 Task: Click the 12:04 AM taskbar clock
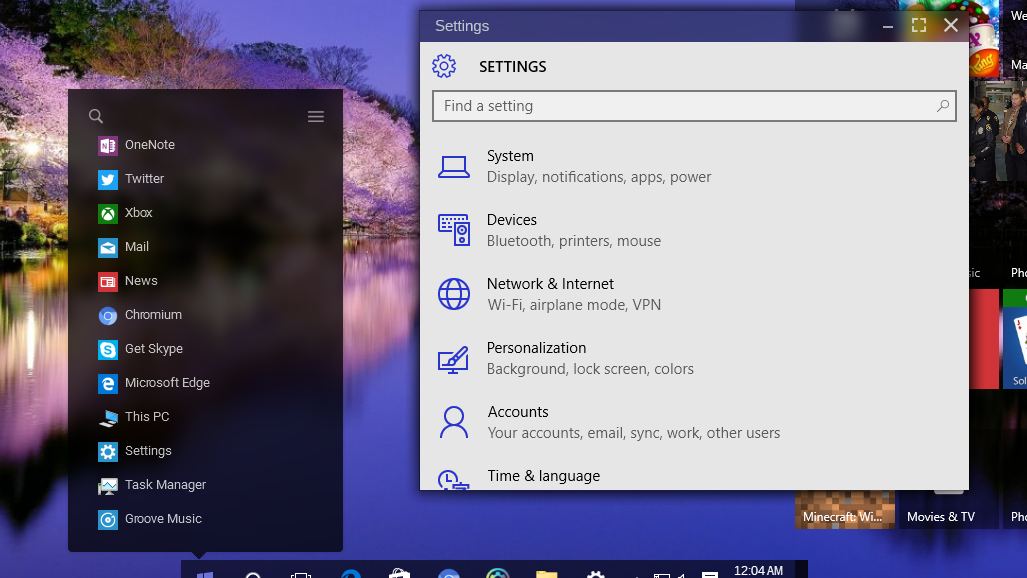coord(758,571)
